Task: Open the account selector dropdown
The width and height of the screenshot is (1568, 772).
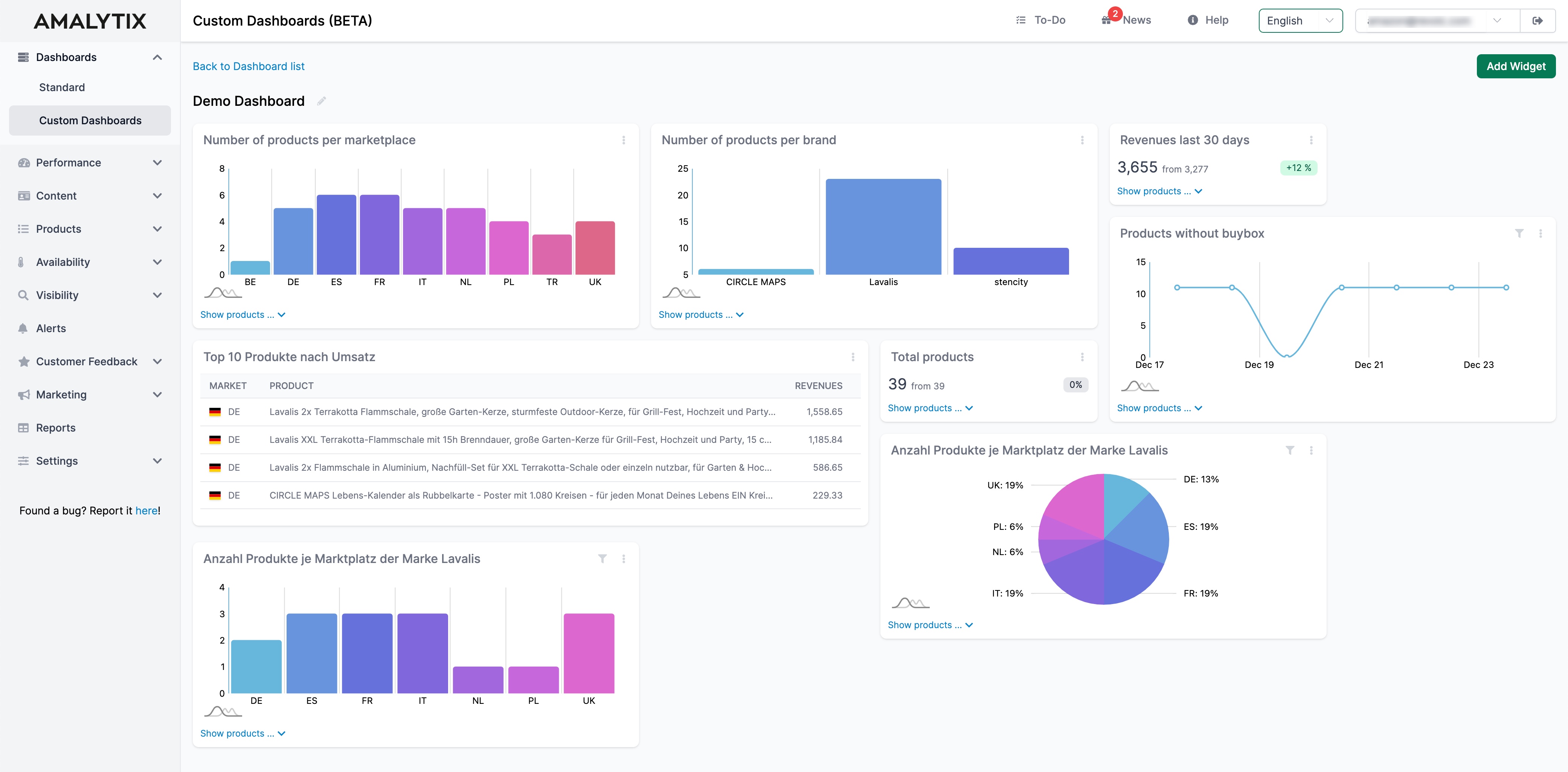Action: click(1437, 21)
